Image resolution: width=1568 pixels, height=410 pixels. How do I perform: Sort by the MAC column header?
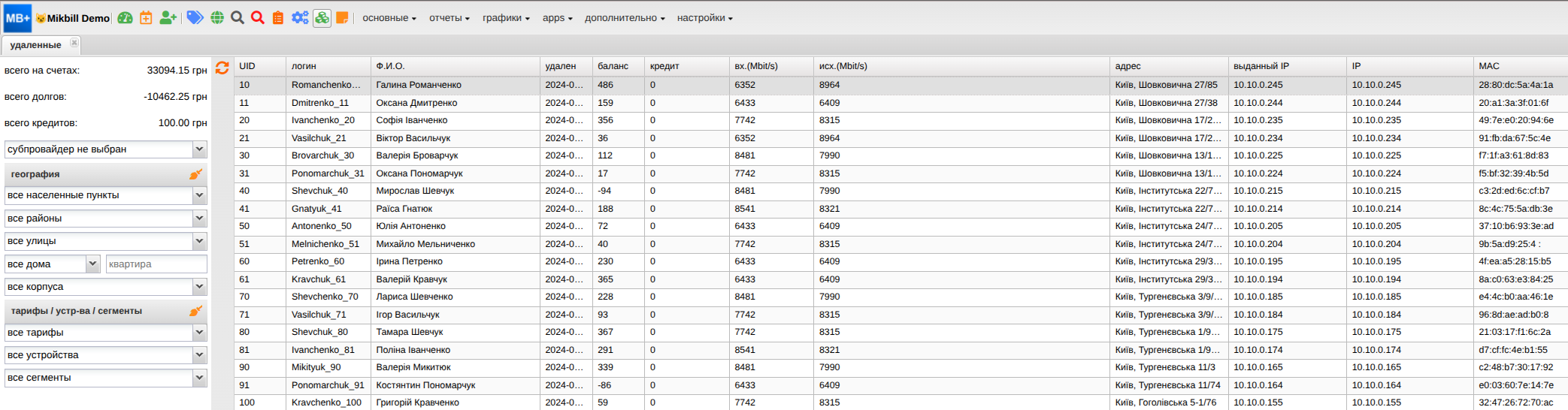click(x=1520, y=66)
